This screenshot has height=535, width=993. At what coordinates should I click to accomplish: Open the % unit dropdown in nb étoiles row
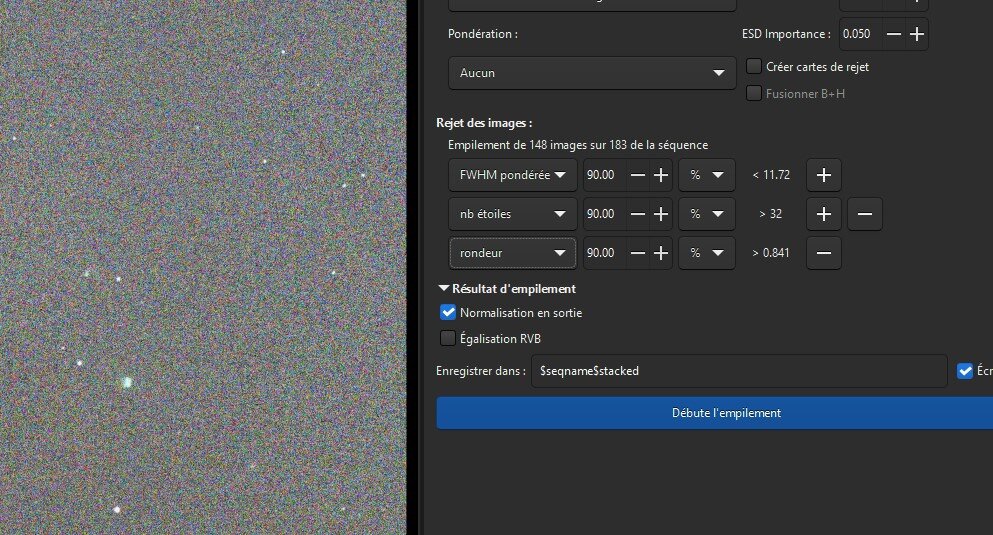pos(707,214)
